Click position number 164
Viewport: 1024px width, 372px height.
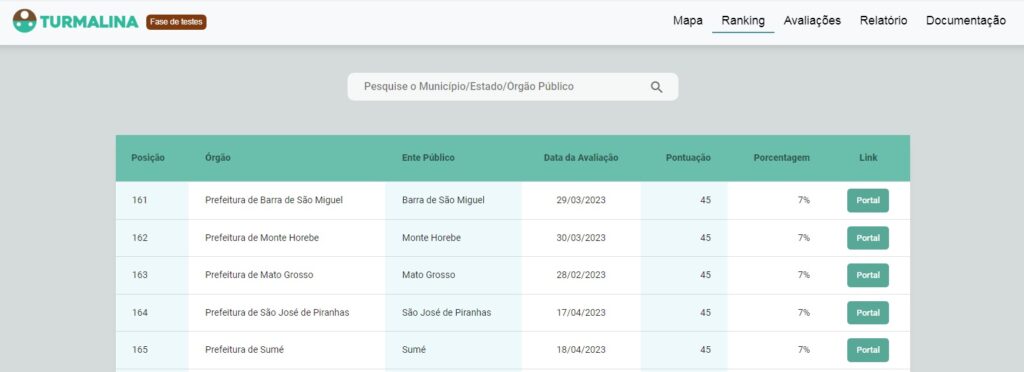click(x=140, y=313)
